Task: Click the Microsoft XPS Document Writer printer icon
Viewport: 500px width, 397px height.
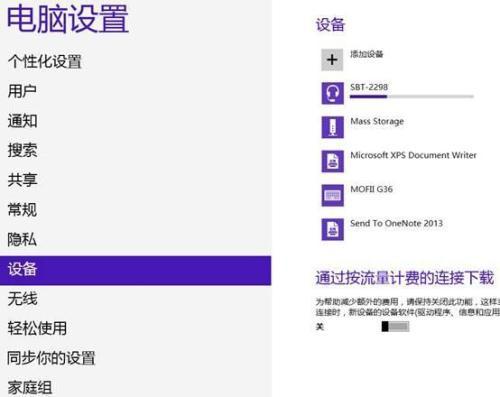Action: tap(332, 161)
